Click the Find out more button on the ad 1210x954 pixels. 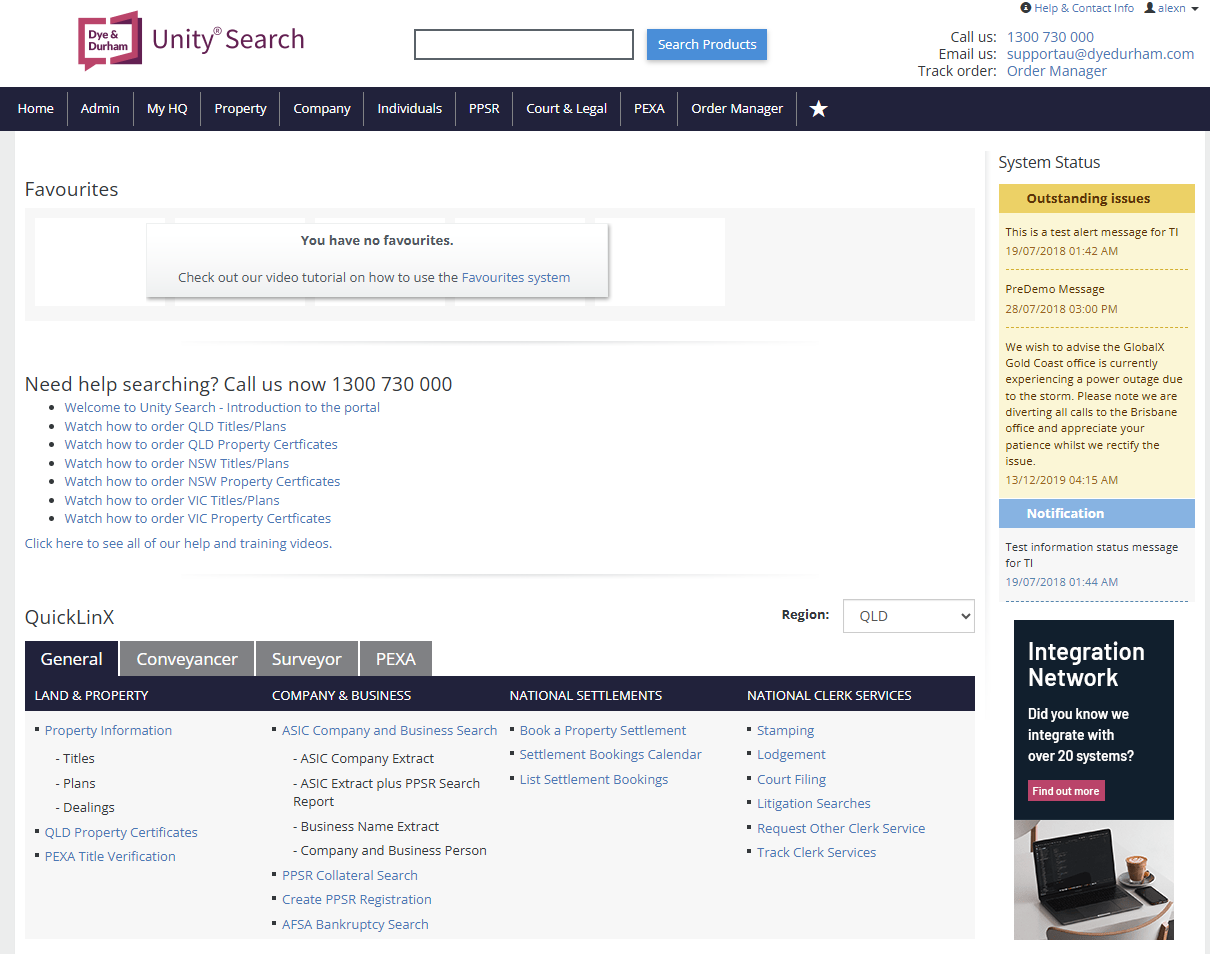coord(1066,791)
